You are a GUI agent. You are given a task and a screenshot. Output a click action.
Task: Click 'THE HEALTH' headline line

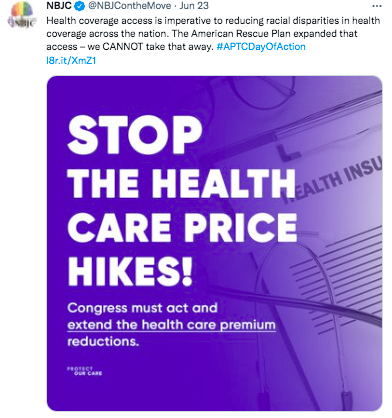182,183
